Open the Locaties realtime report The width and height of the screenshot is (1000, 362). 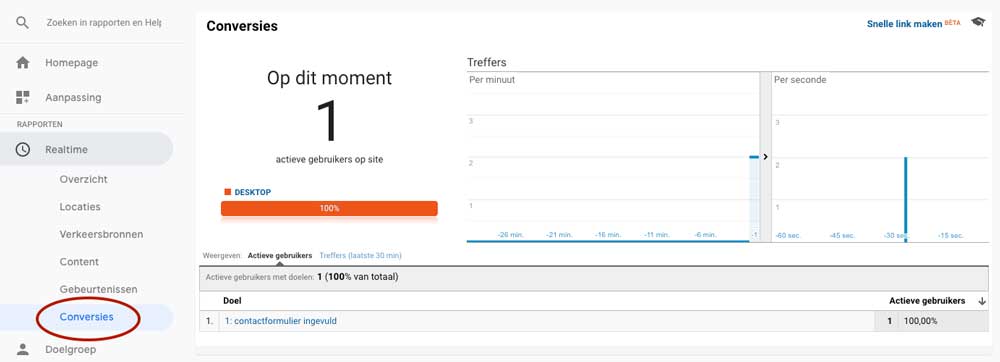[80, 206]
